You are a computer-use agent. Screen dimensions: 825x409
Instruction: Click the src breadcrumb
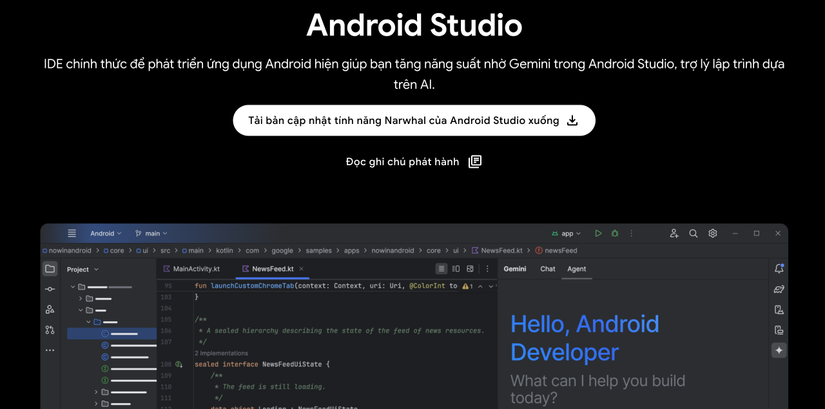[166, 251]
